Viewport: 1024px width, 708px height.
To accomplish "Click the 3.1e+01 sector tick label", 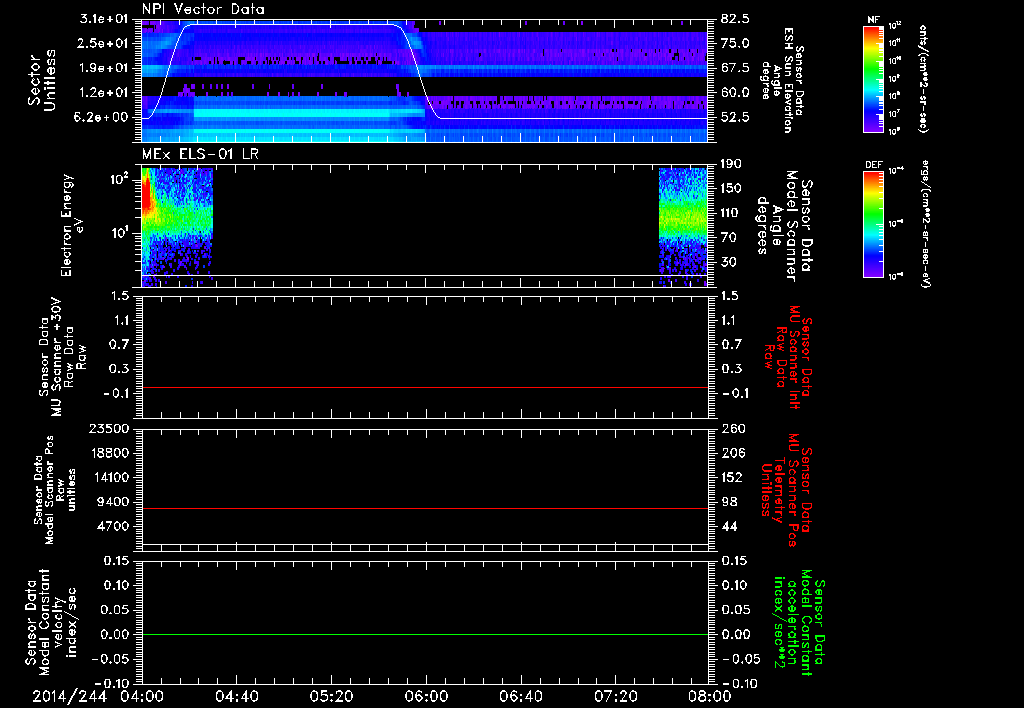I will 104,19.
